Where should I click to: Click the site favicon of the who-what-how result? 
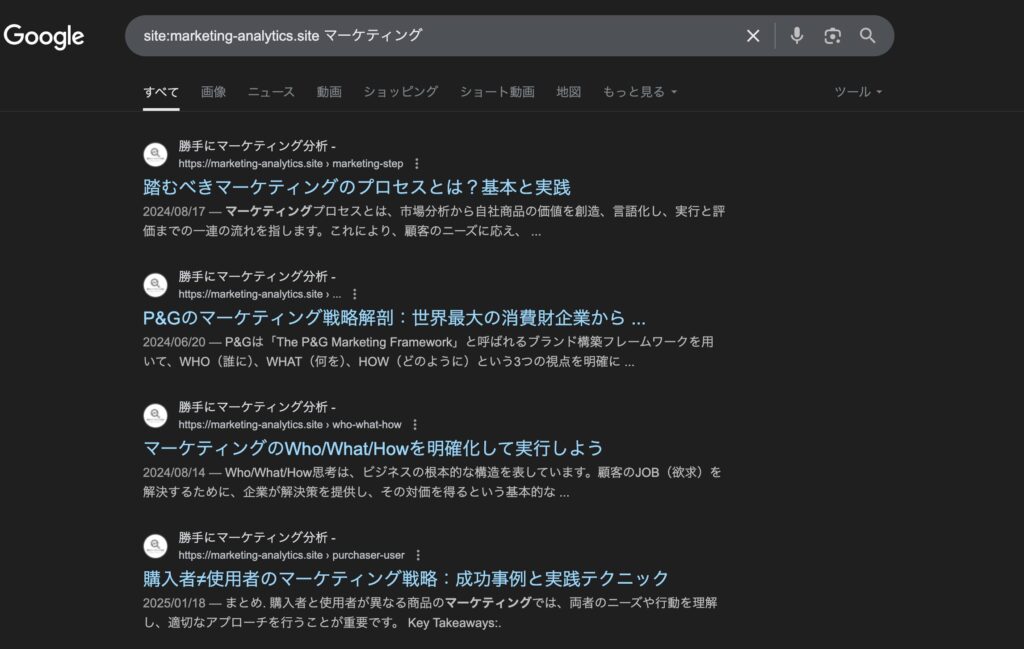tap(155, 415)
